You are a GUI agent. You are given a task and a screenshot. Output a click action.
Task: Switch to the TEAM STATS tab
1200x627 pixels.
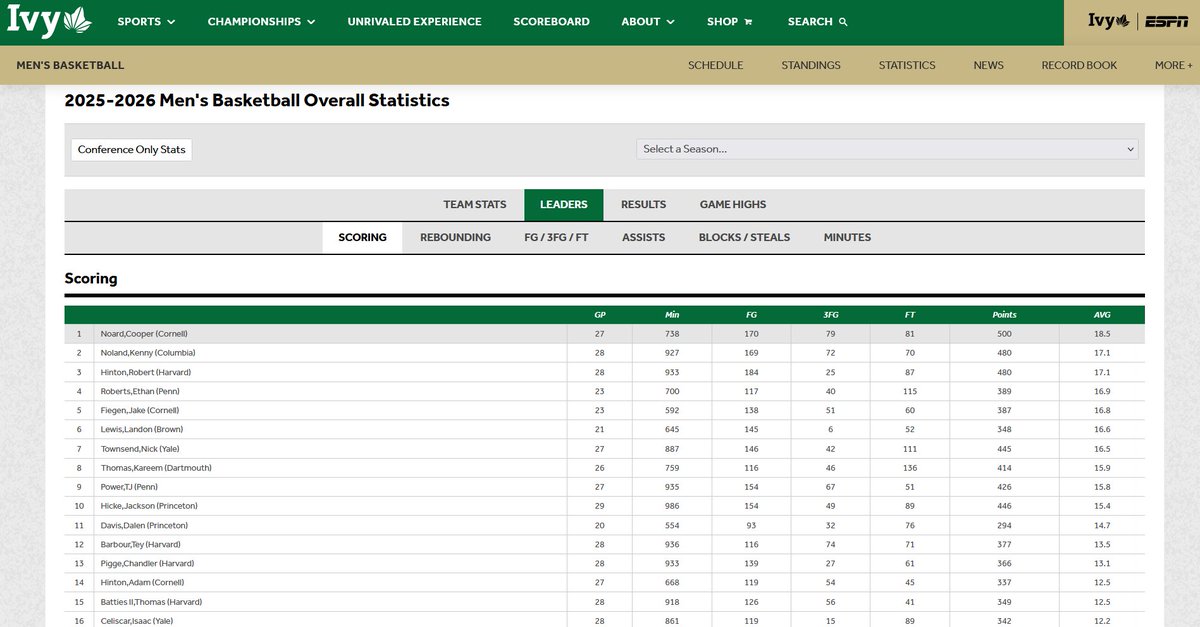click(x=475, y=204)
